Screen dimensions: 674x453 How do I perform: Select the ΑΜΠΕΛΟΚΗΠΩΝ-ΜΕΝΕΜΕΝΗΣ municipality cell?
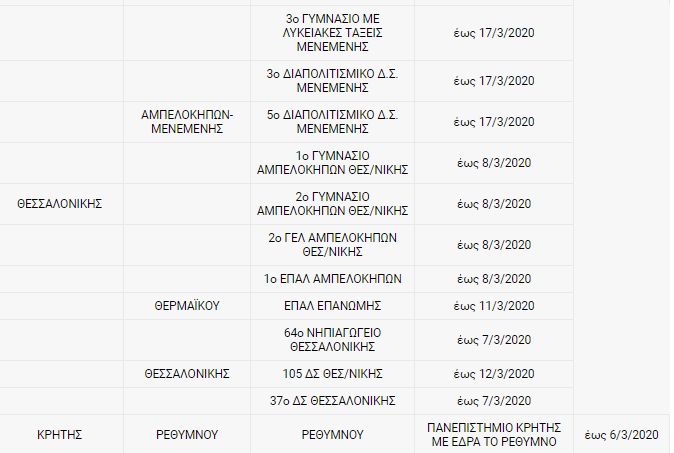(x=187, y=122)
